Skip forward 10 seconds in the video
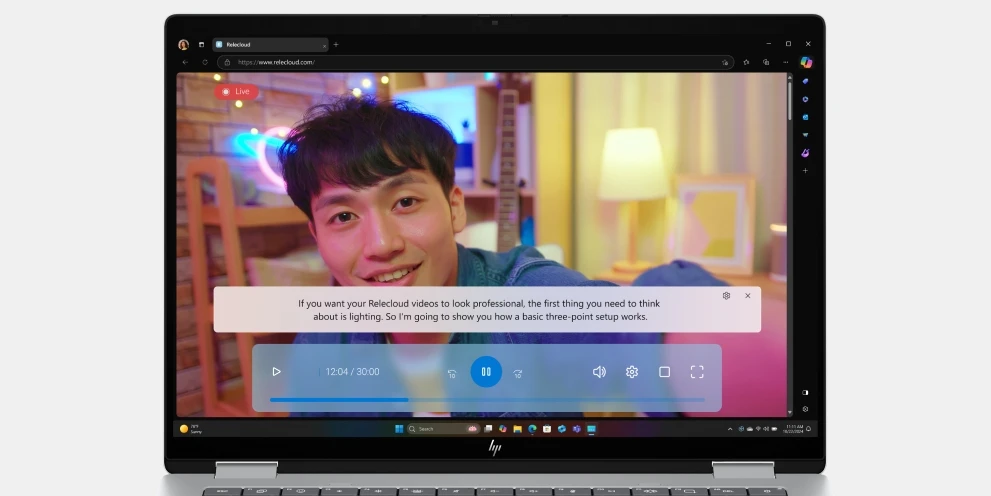This screenshot has width=991, height=496. (x=518, y=373)
